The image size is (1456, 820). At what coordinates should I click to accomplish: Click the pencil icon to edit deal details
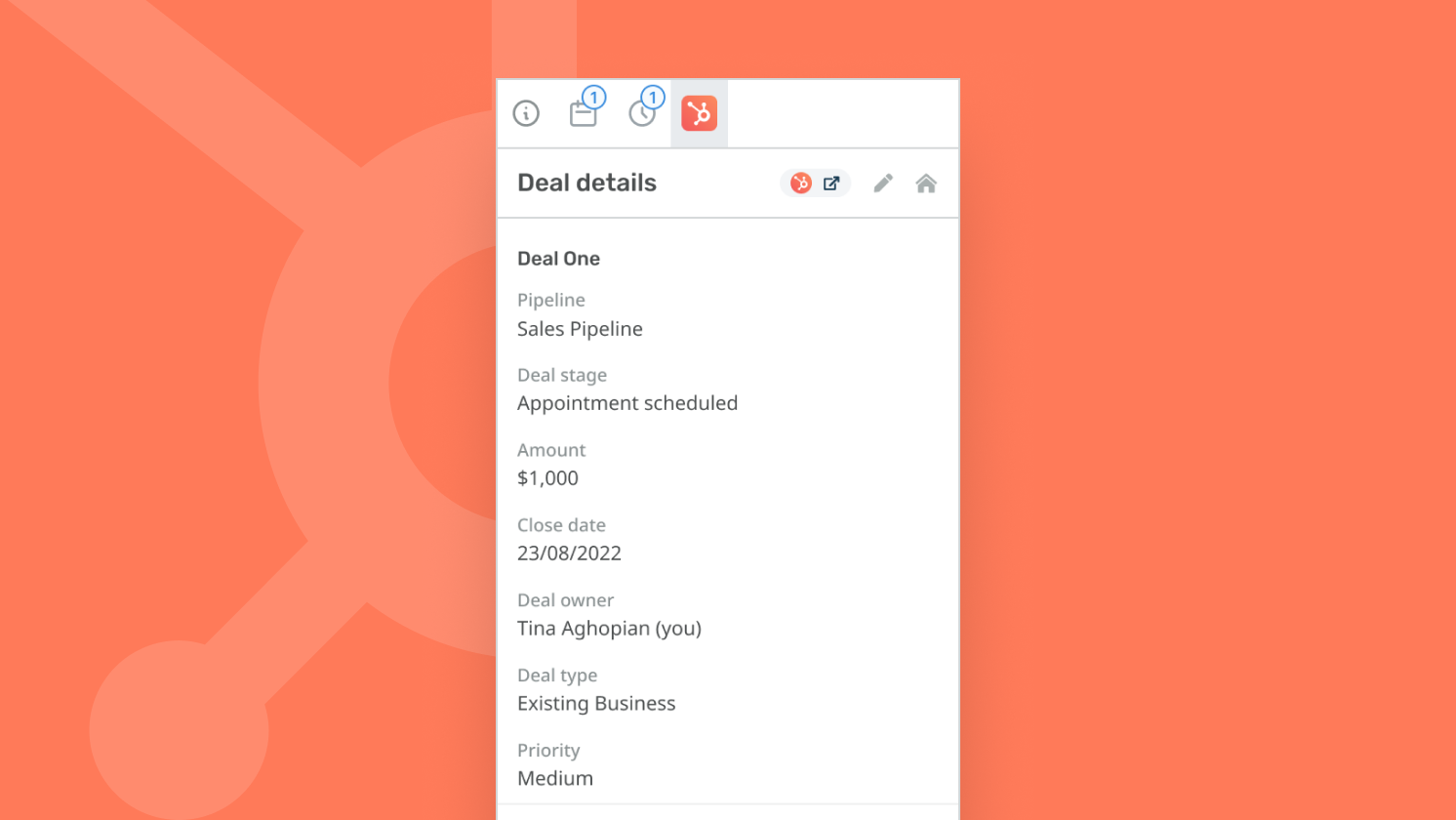point(883,183)
